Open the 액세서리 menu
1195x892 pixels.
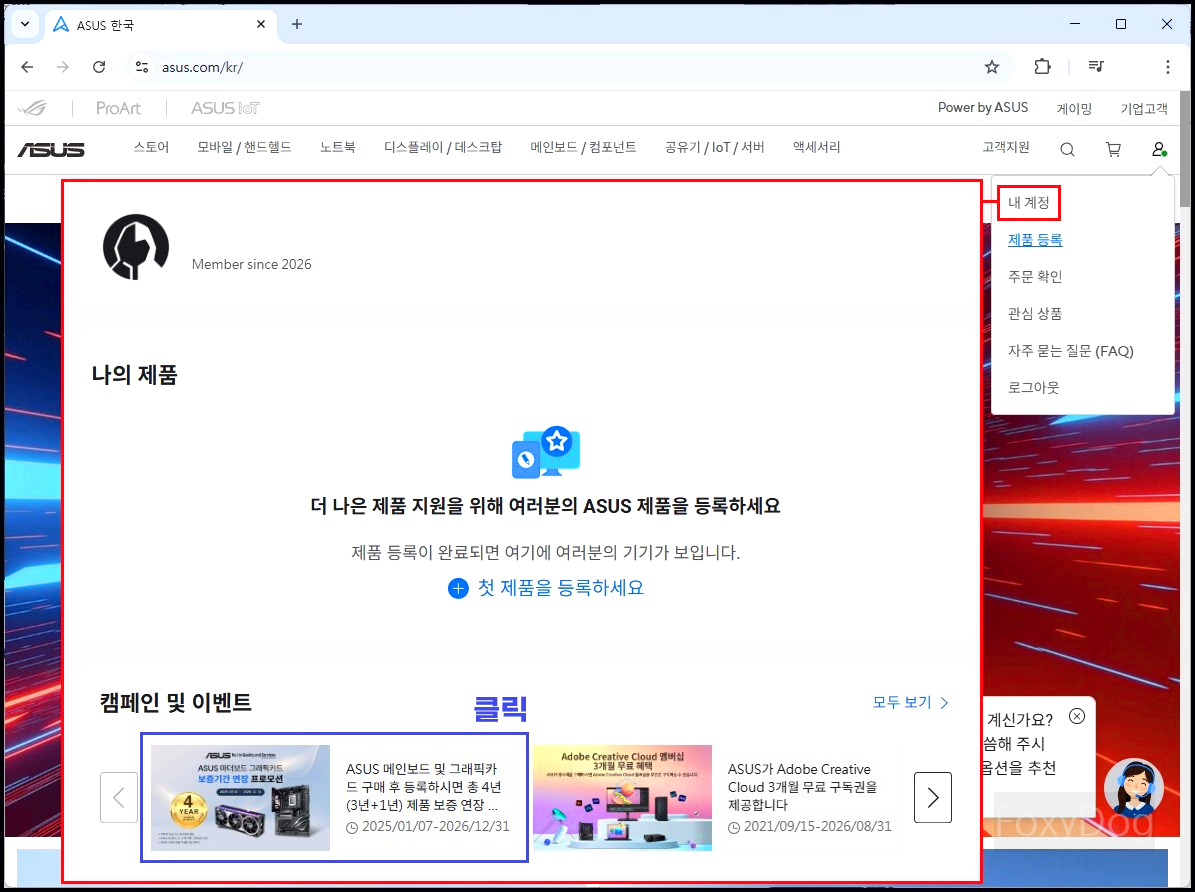(x=816, y=147)
